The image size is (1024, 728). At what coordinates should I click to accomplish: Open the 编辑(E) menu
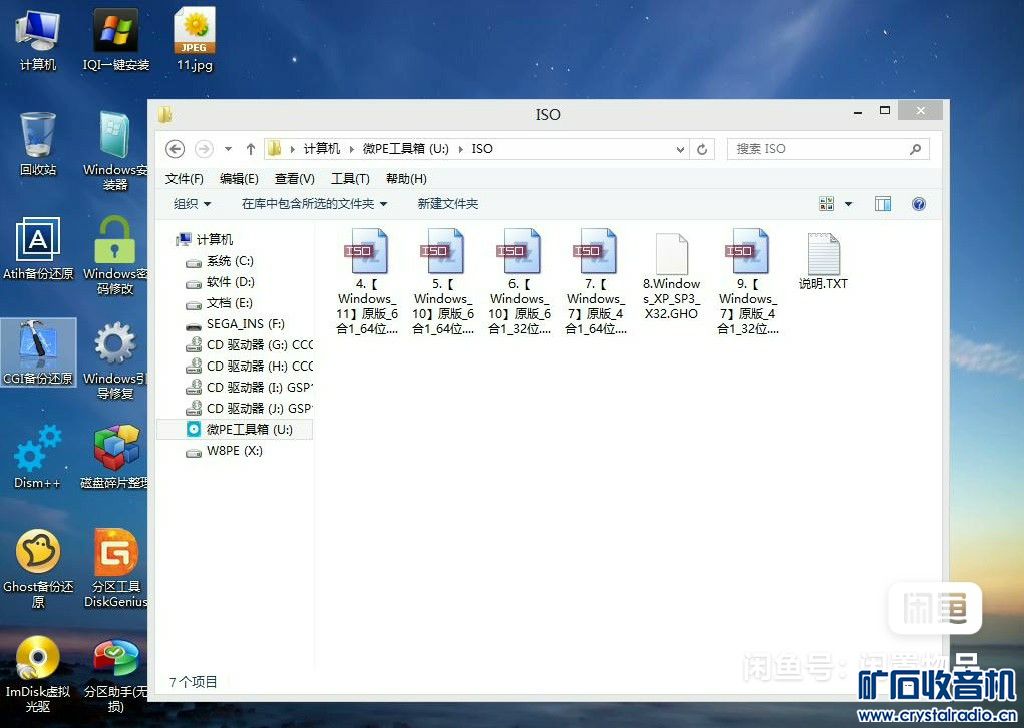point(239,178)
